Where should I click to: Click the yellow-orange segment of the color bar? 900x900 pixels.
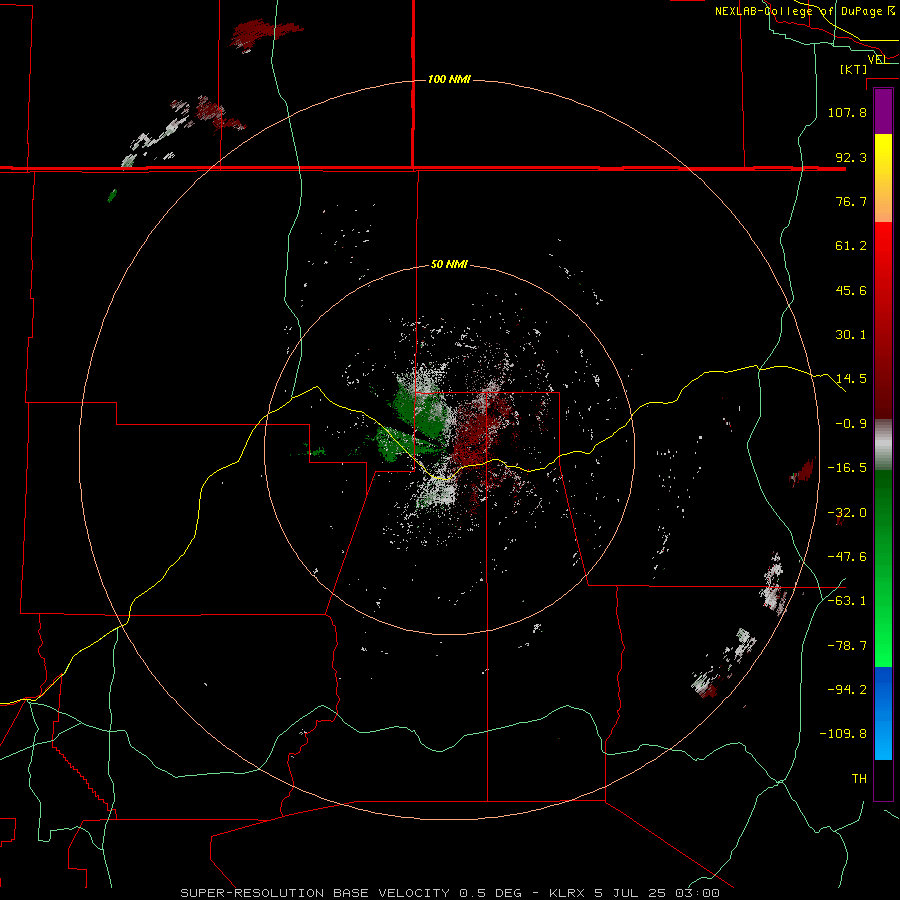(x=883, y=178)
